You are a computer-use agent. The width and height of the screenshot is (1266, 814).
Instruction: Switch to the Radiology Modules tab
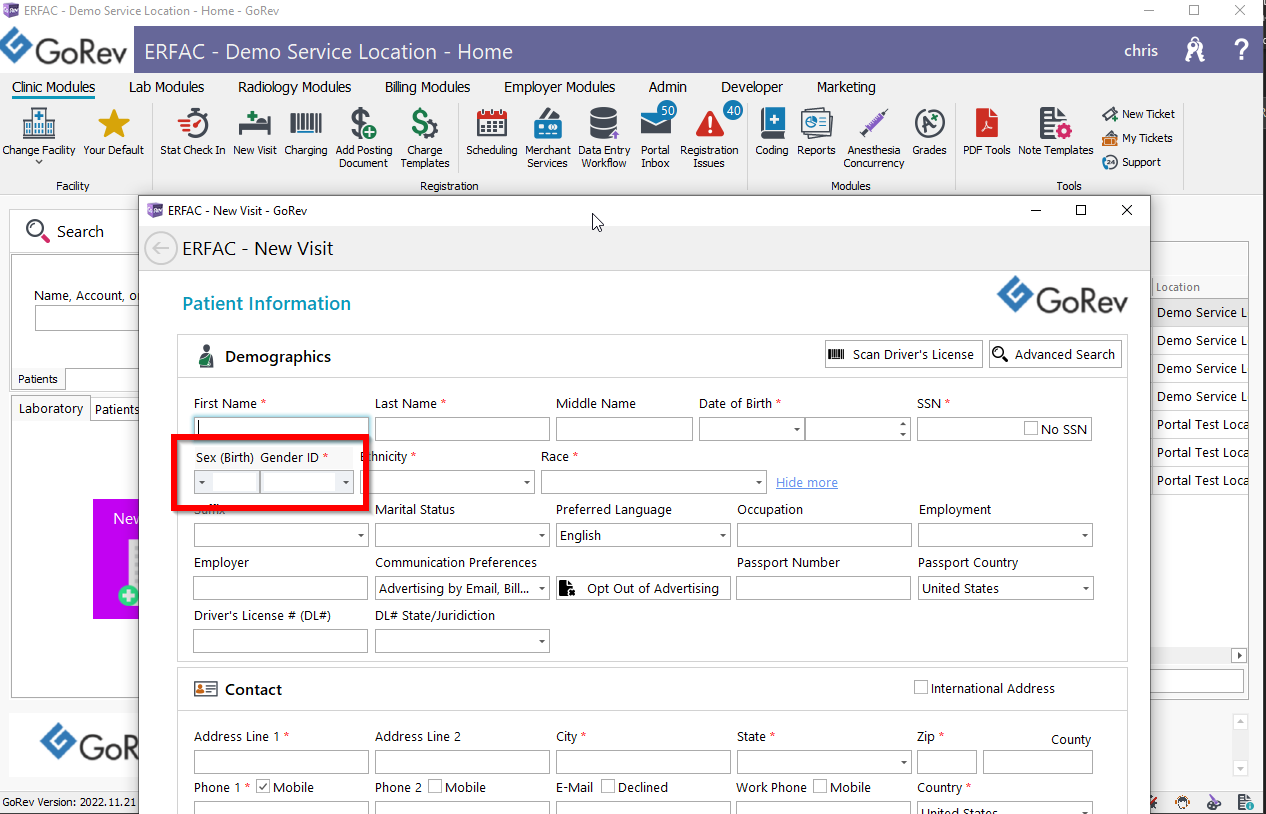click(295, 87)
